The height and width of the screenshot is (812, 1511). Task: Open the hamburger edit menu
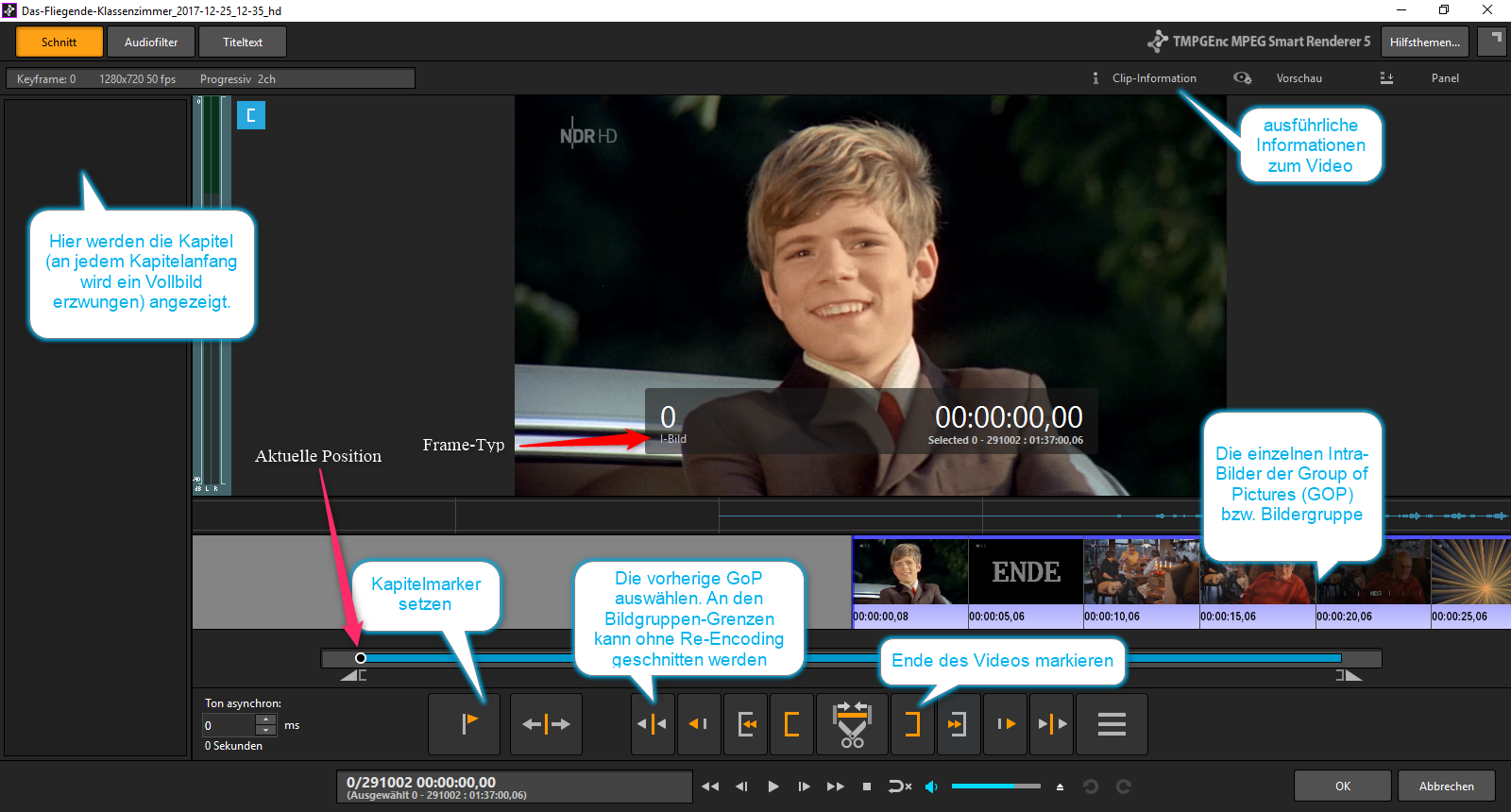1112,724
